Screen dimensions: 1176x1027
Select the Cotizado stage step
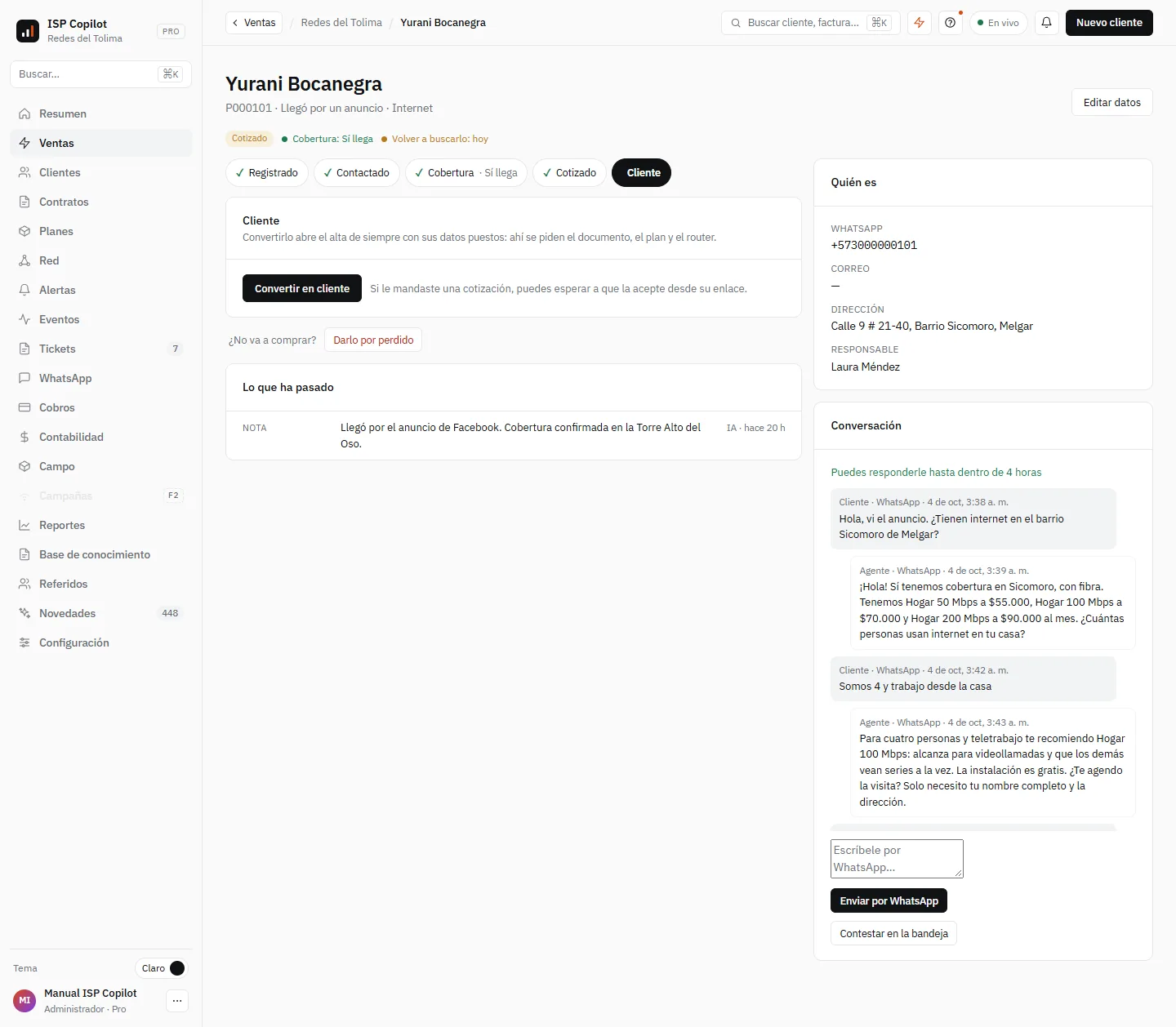569,172
